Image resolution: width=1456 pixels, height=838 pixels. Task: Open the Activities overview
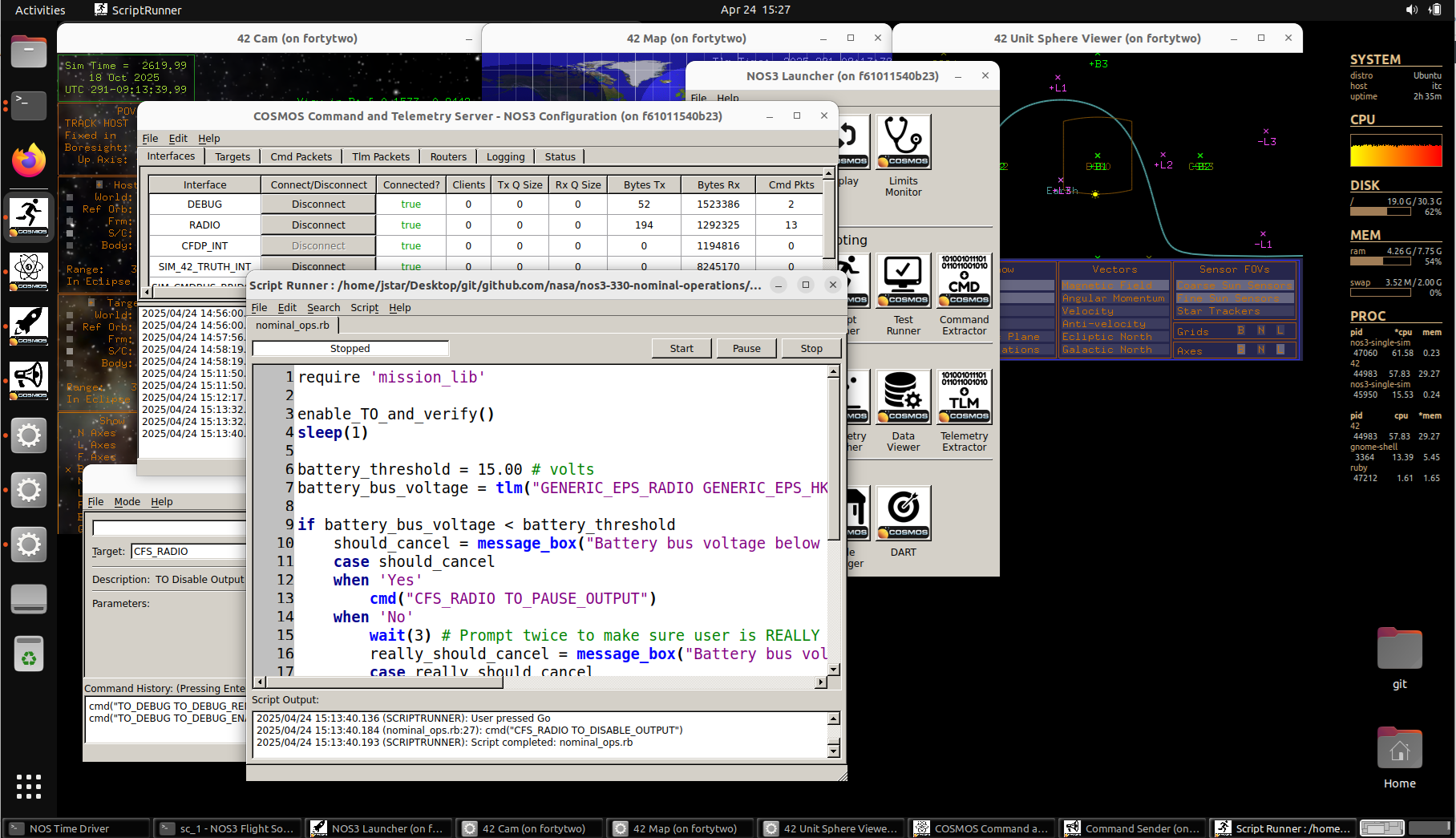point(40,10)
